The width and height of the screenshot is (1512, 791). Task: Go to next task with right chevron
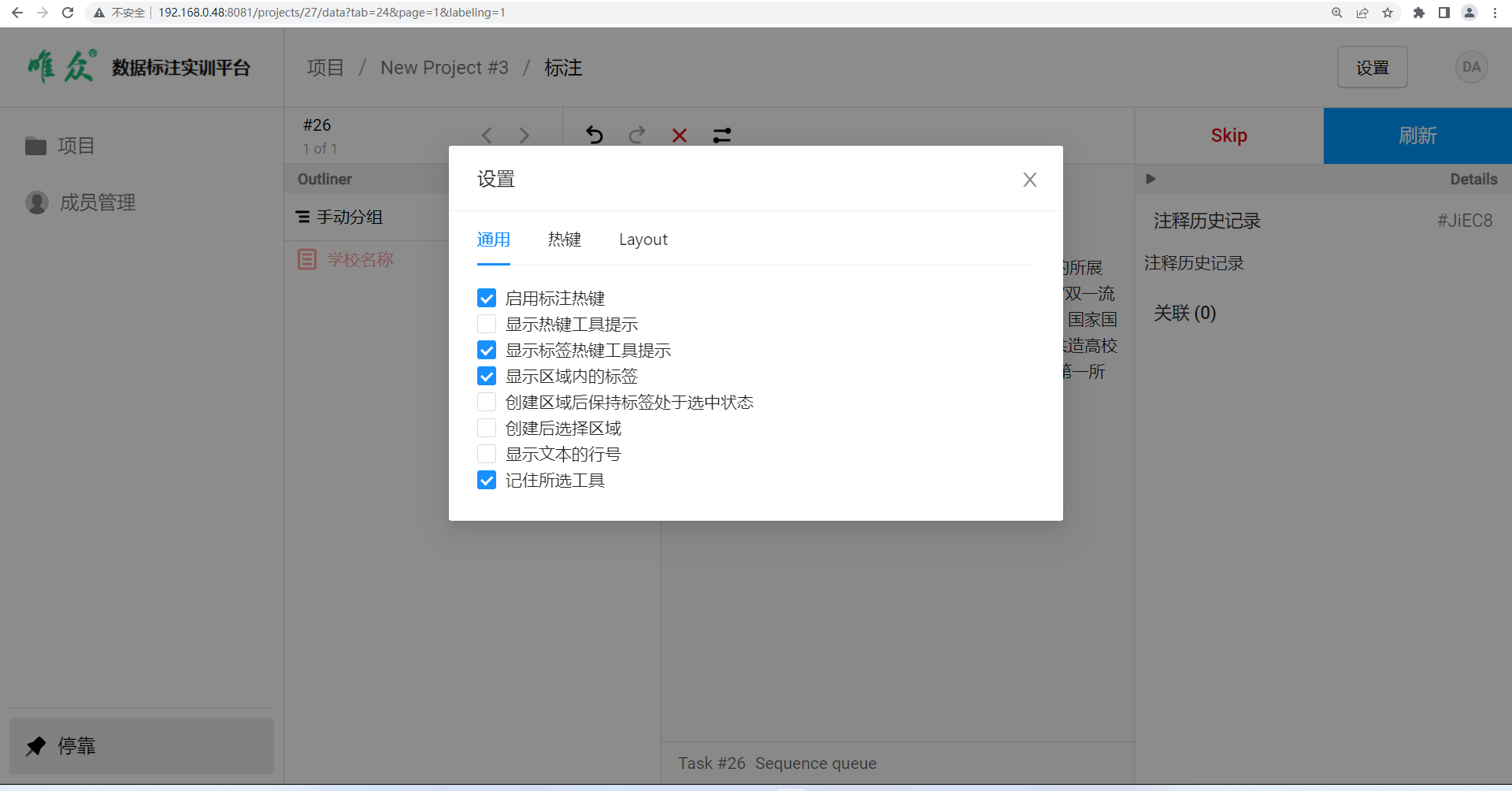(524, 136)
